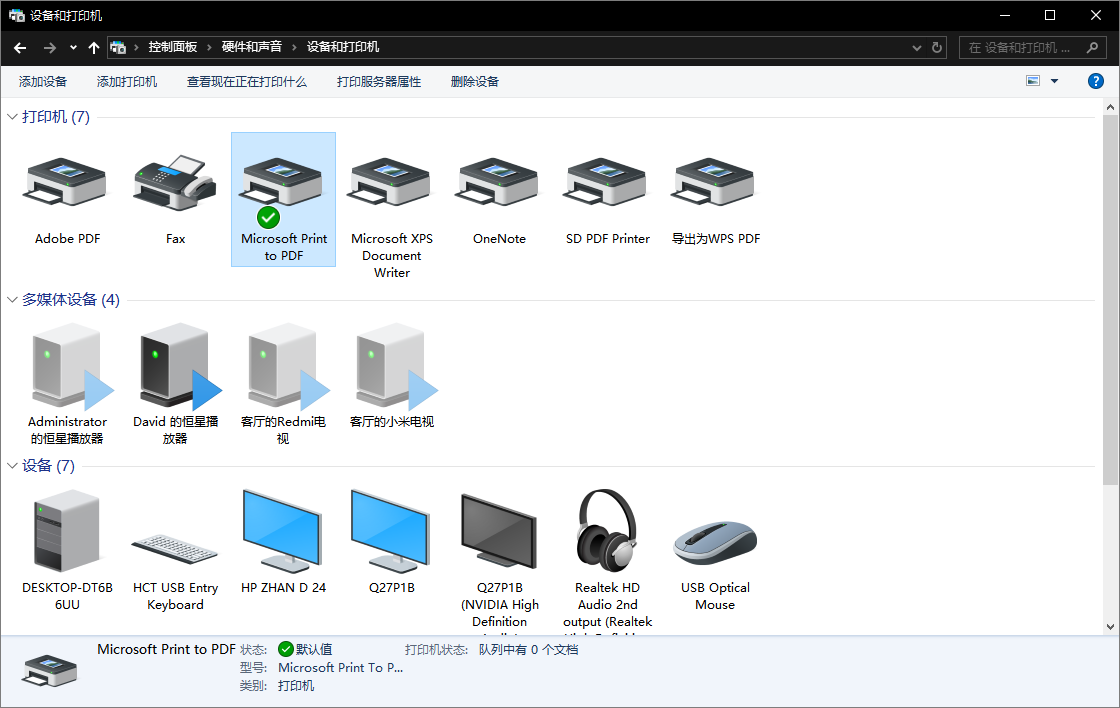Select the Q27P1B monitor with blue screen
Viewport: 1120px width, 708px height.
(391, 541)
